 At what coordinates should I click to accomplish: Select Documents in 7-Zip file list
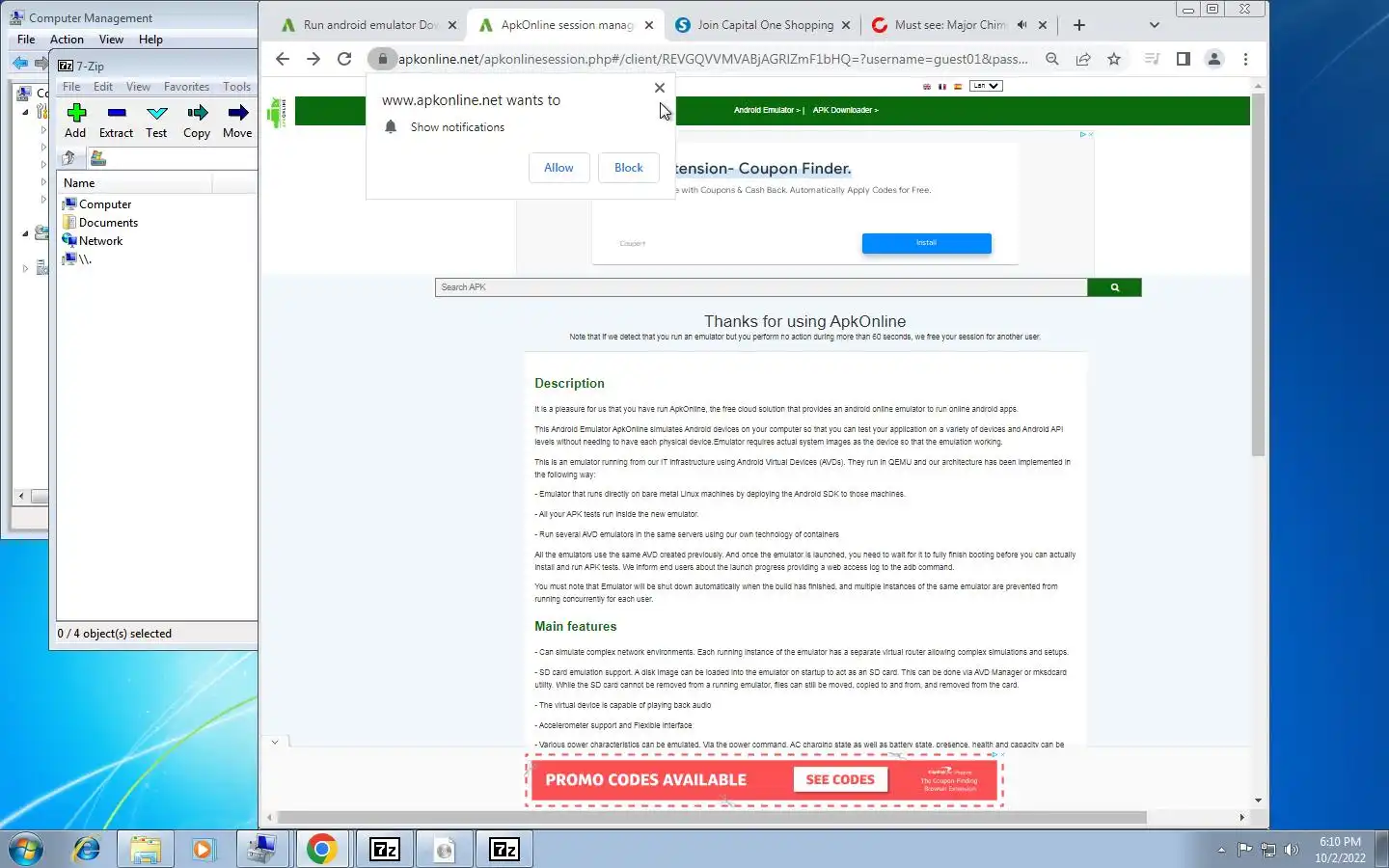click(x=99, y=223)
